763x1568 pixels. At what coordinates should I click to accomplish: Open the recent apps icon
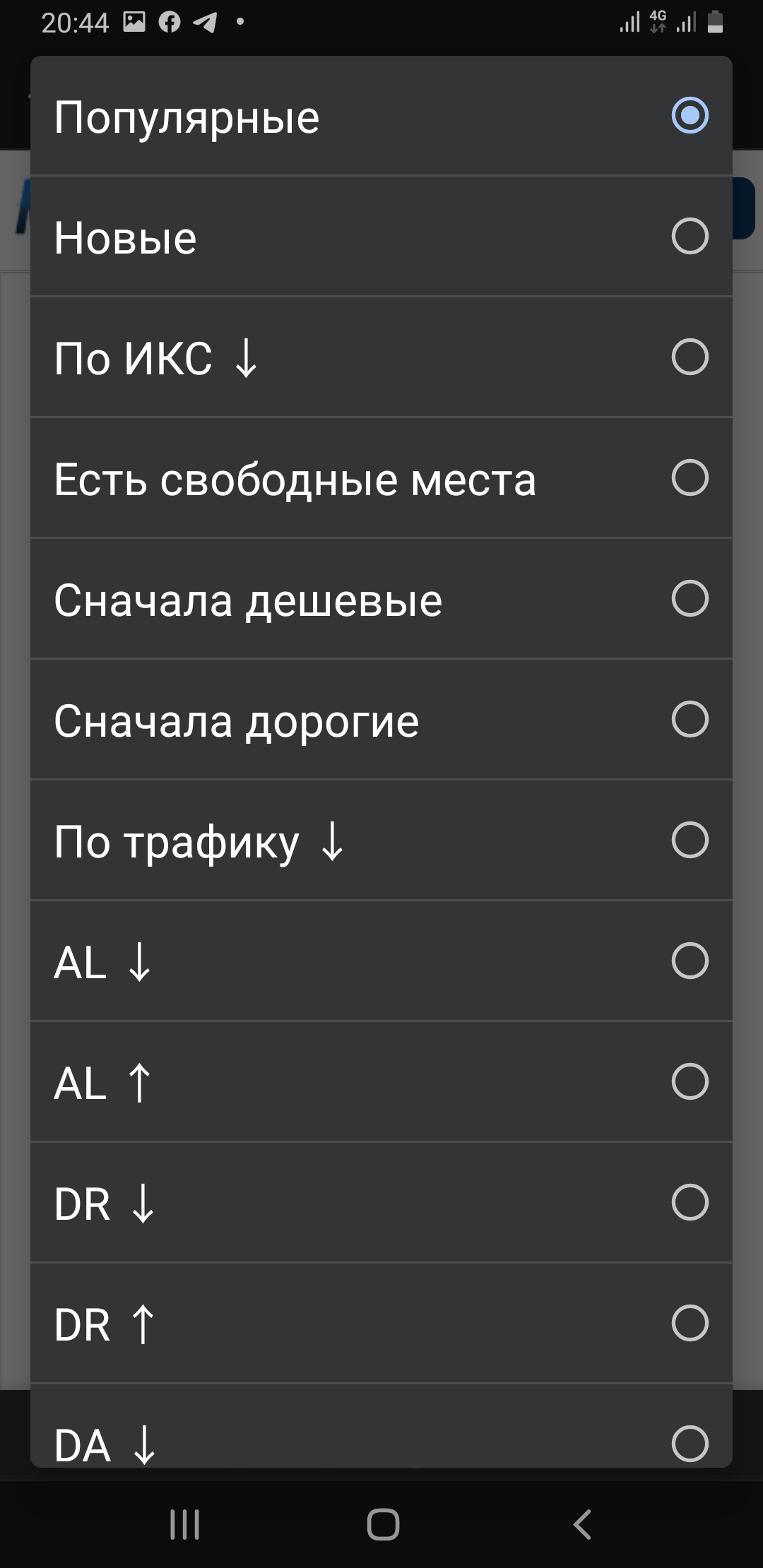point(185,1524)
